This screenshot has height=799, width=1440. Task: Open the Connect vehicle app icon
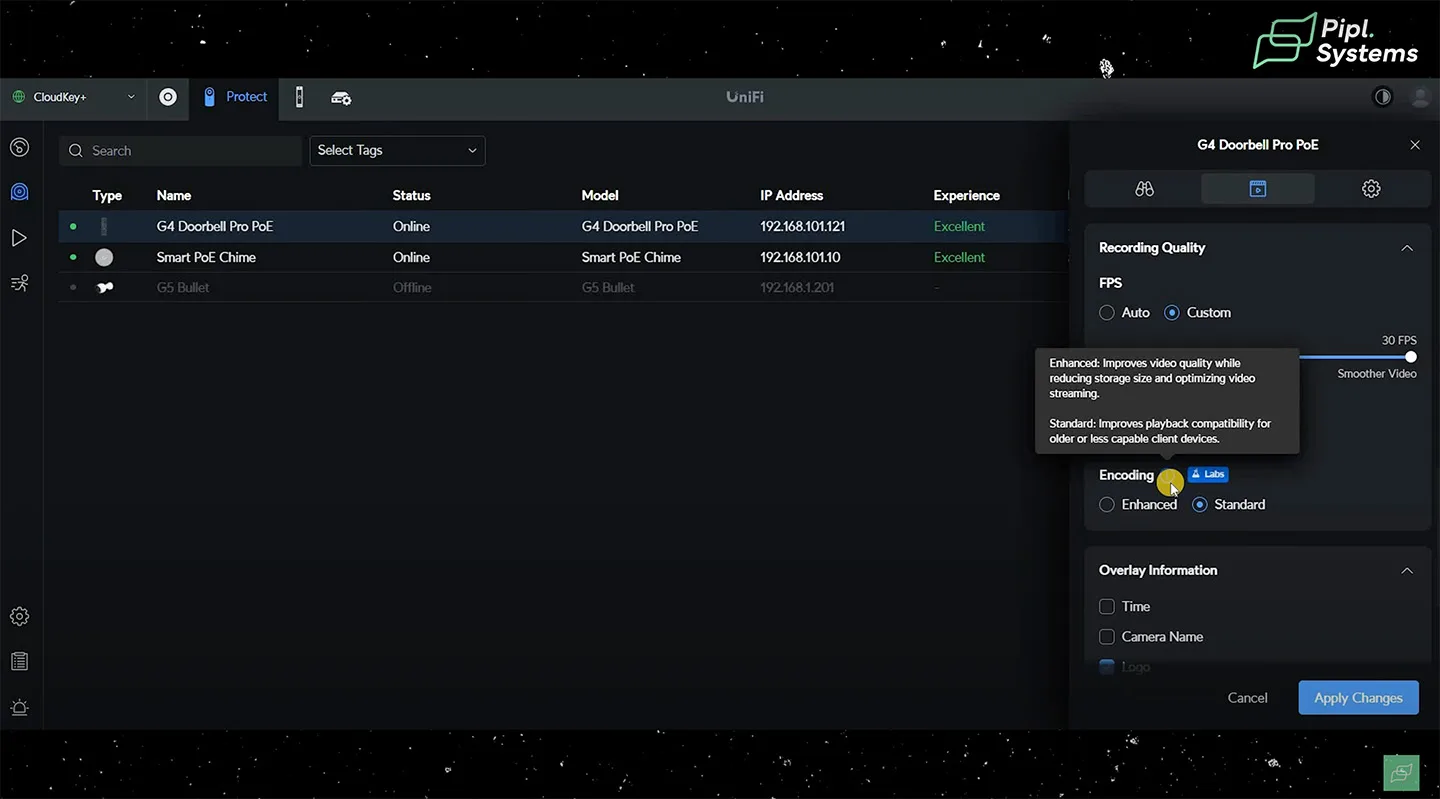point(341,98)
